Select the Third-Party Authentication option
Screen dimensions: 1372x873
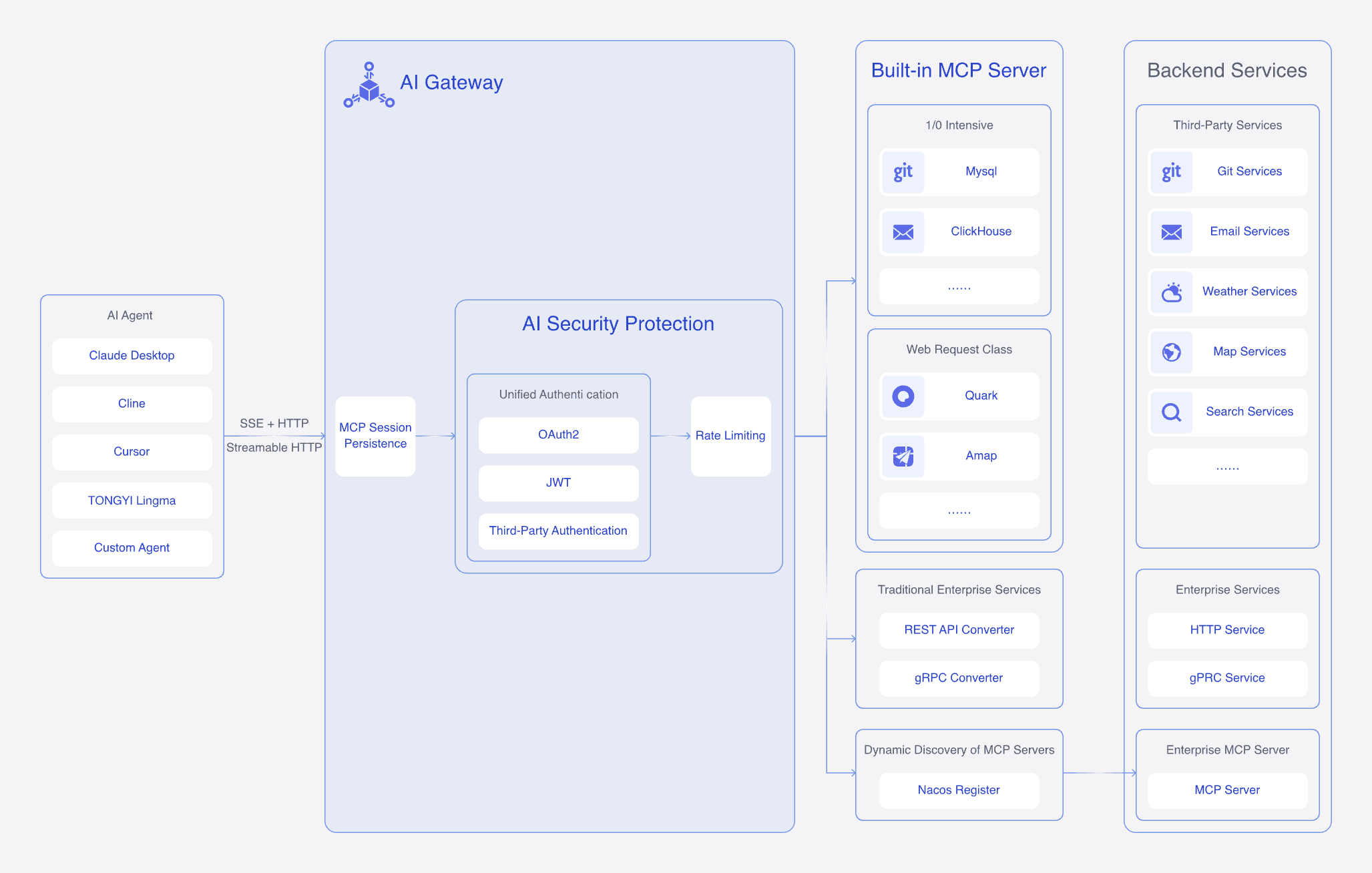pyautogui.click(x=558, y=531)
